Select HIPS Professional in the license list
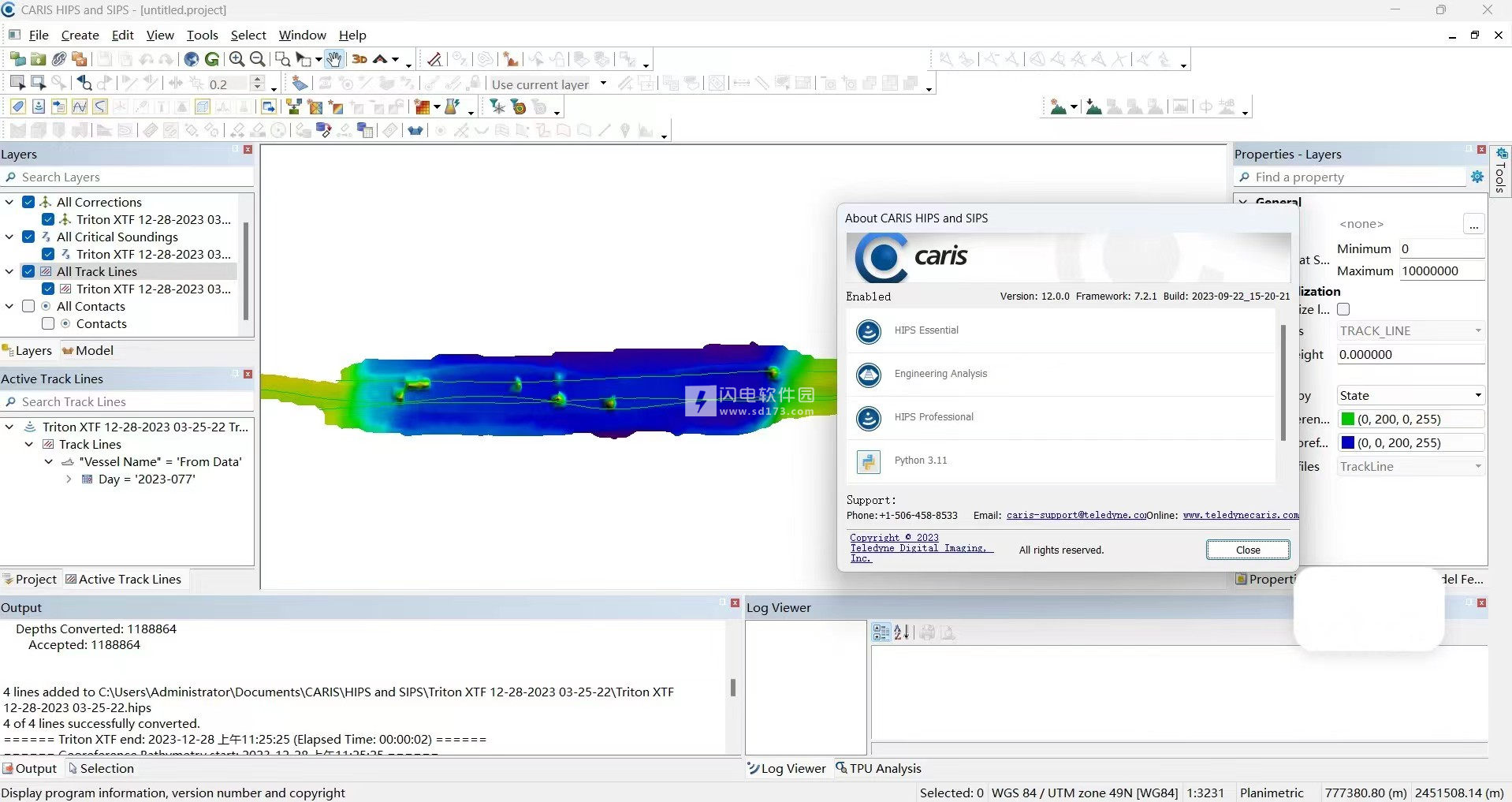 point(1061,417)
